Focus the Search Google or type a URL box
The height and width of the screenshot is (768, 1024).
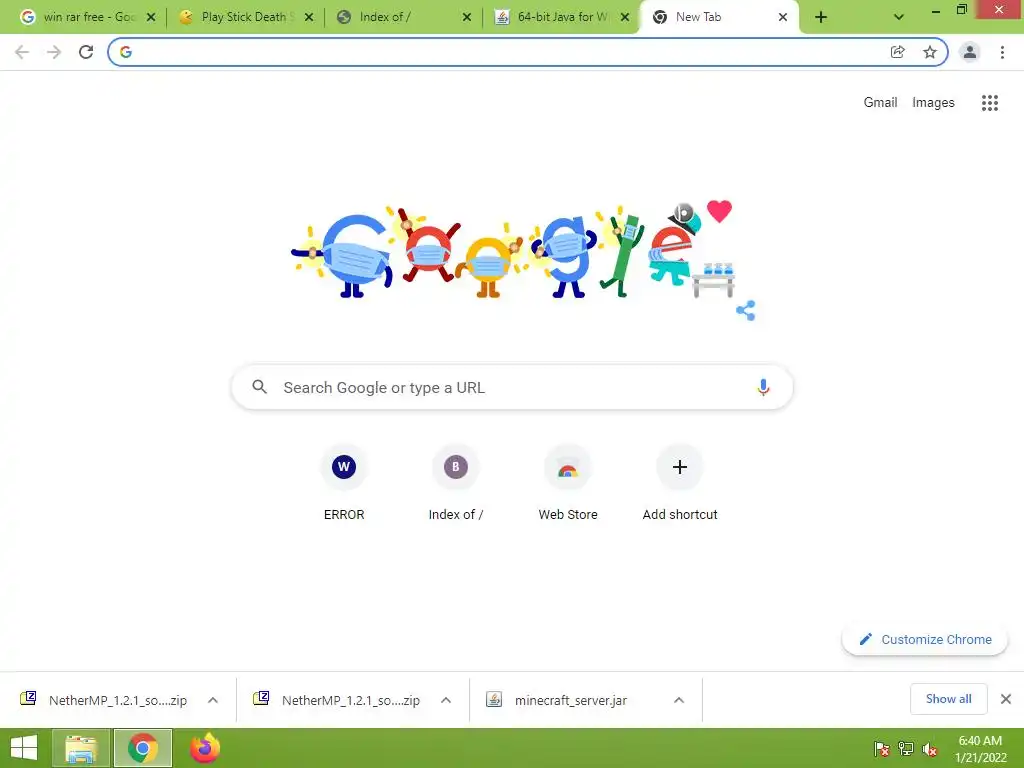[513, 387]
